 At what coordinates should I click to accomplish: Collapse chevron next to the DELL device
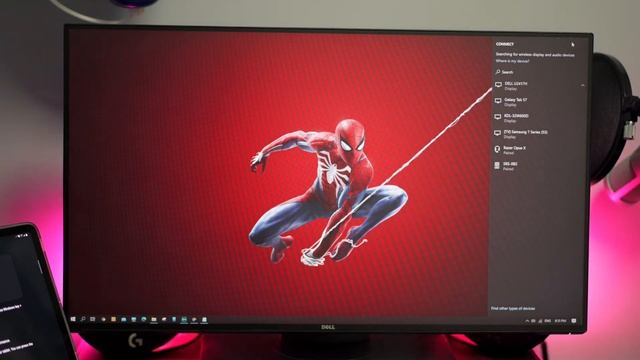pos(582,85)
